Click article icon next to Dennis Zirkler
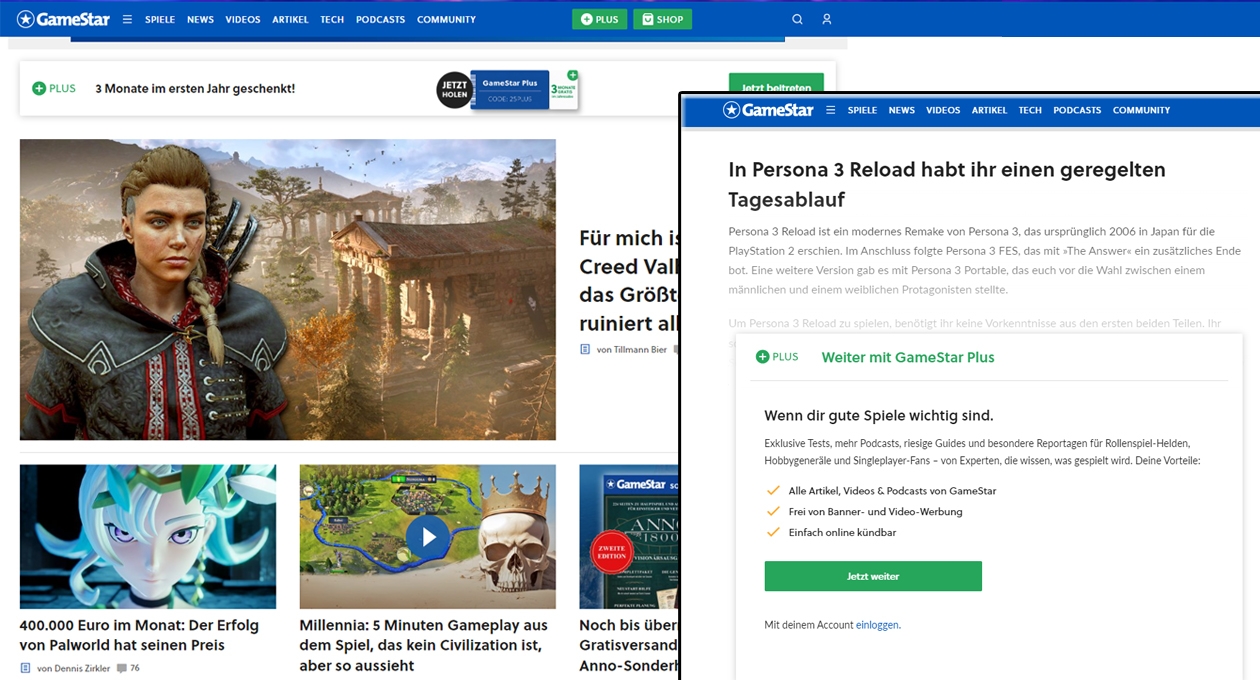 click(25, 668)
